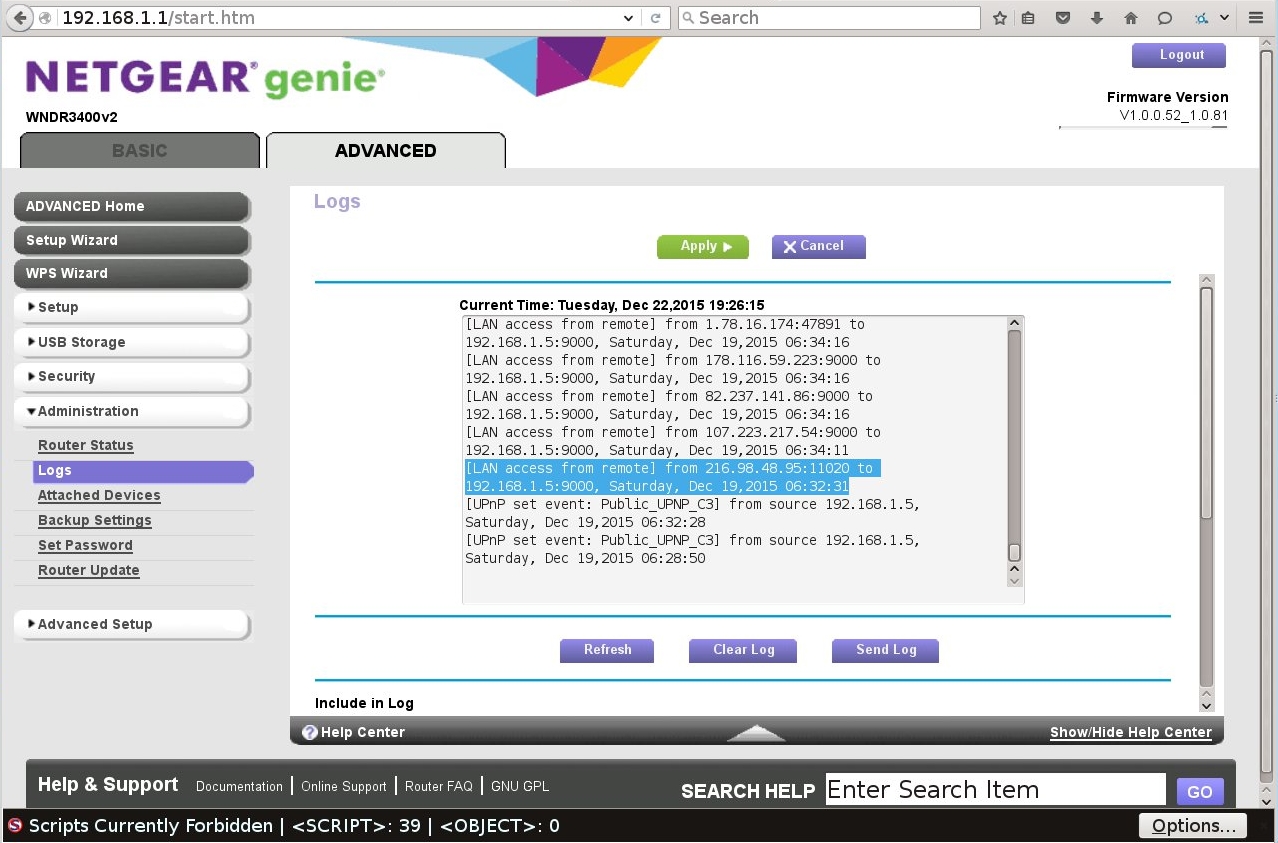The height and width of the screenshot is (843, 1278).
Task: Expand the Setup menu section
Action: (x=132, y=307)
